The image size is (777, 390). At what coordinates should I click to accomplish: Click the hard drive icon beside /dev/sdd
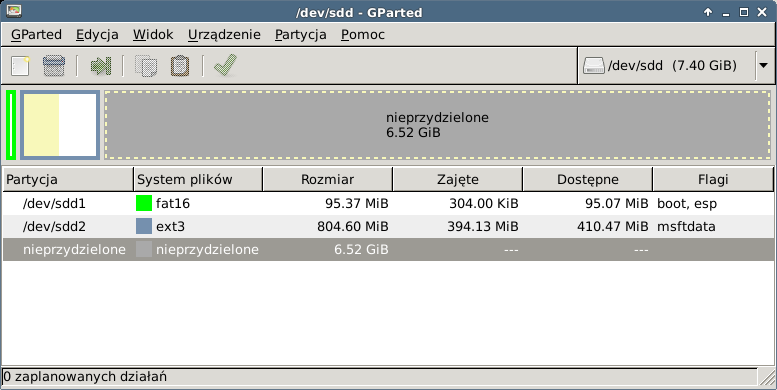tap(594, 65)
